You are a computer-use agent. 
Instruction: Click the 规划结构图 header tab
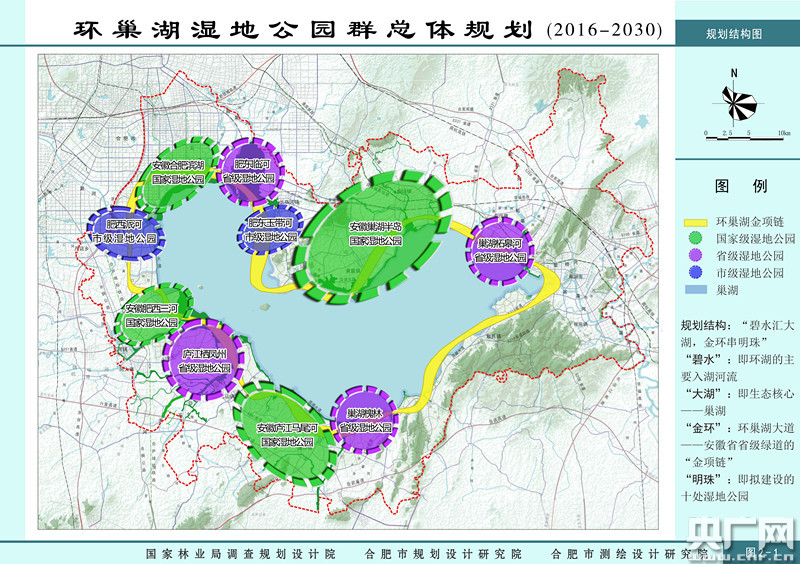pyautogui.click(x=735, y=32)
